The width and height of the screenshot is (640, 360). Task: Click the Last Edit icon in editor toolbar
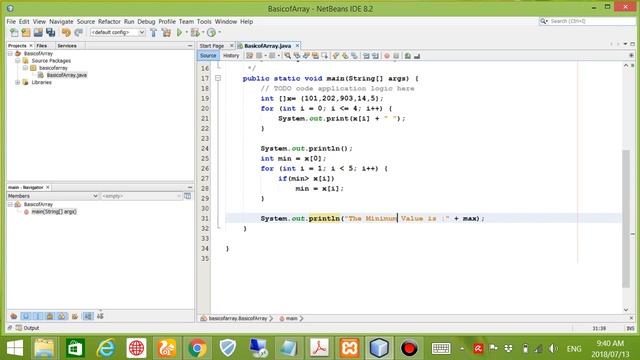249,56
